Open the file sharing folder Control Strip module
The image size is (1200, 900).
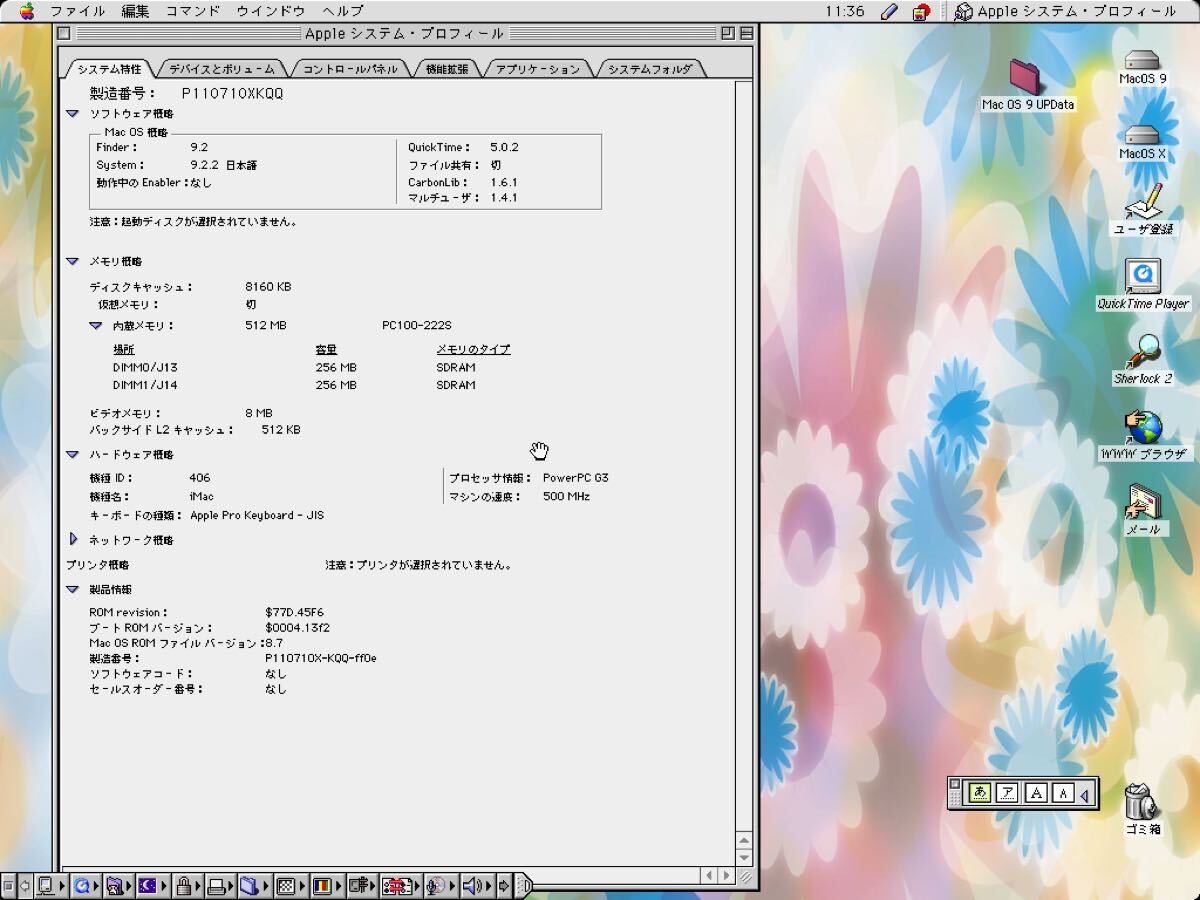click(x=118, y=885)
